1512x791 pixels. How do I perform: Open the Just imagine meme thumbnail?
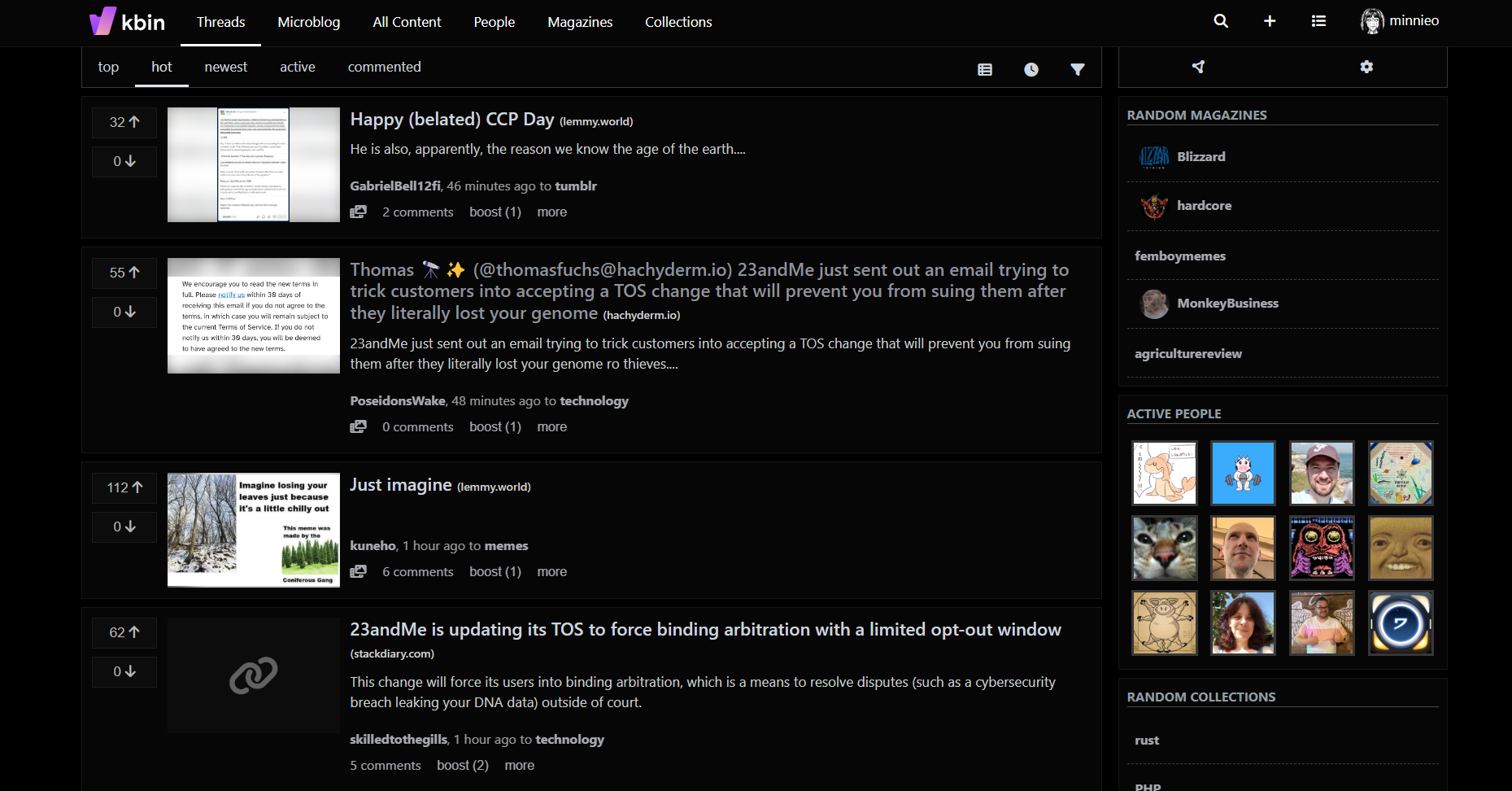click(254, 530)
